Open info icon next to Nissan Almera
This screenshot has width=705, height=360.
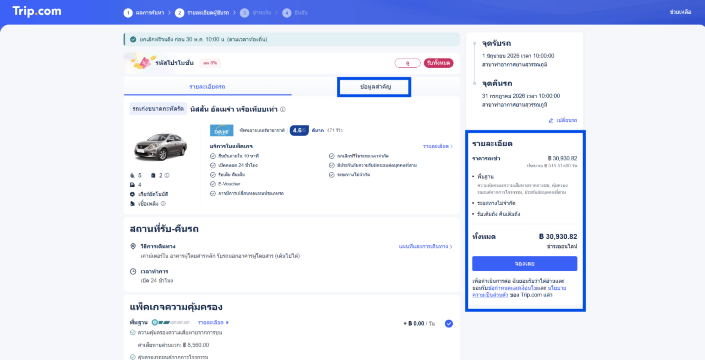click(283, 109)
